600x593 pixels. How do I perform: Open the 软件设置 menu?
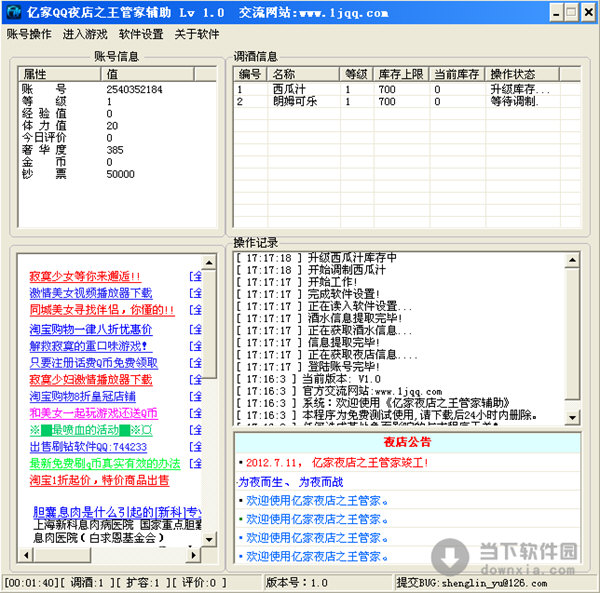click(141, 34)
